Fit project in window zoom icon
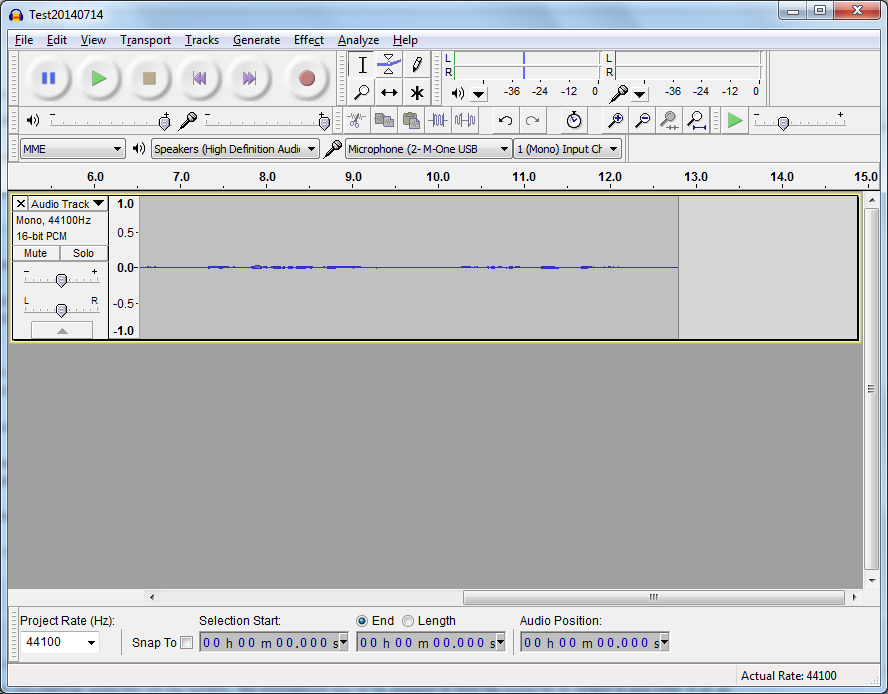Viewport: 888px width, 694px height. [x=696, y=120]
